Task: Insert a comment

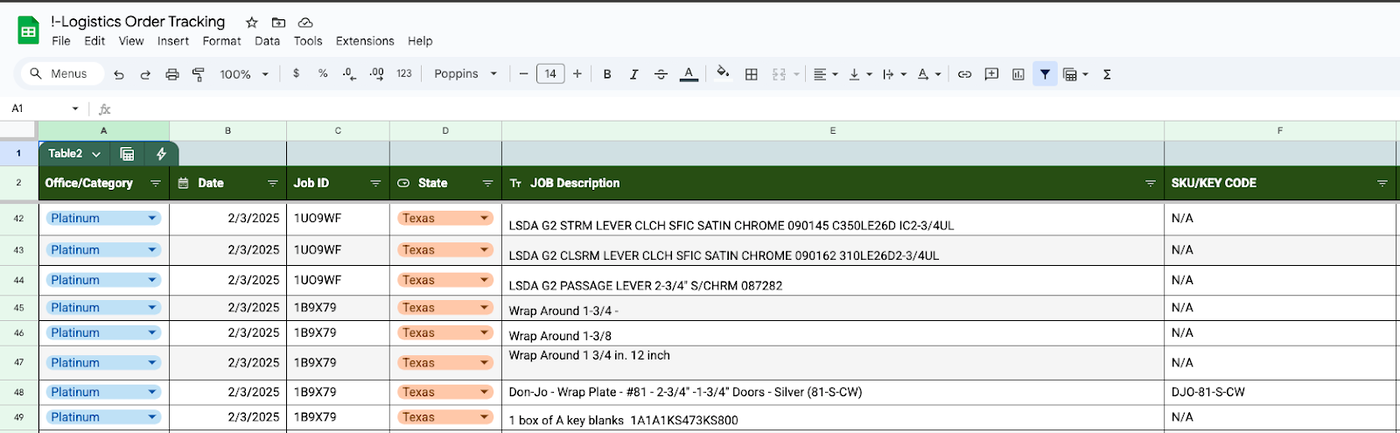Action: (x=991, y=74)
